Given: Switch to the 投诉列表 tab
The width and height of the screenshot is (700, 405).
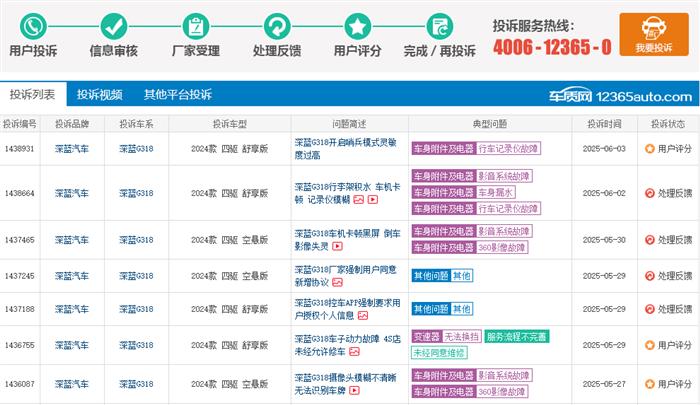Looking at the screenshot, I should click(x=33, y=94).
